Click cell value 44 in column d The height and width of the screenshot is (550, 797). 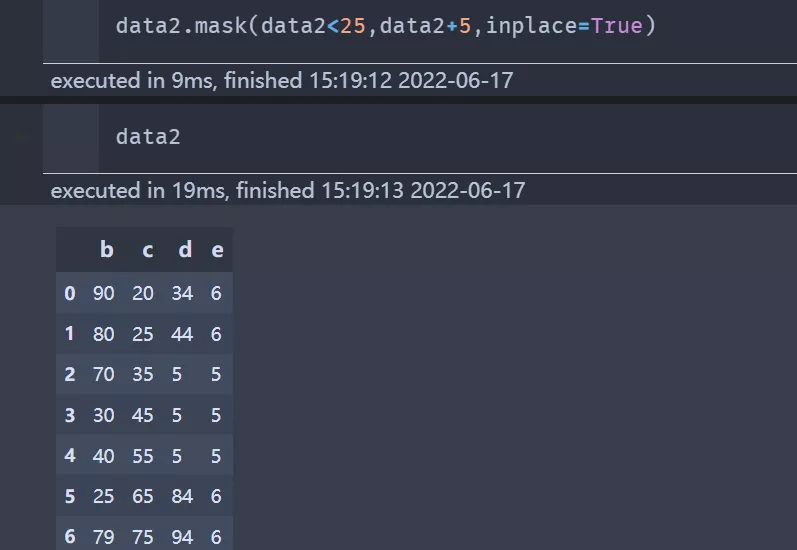tap(182, 334)
